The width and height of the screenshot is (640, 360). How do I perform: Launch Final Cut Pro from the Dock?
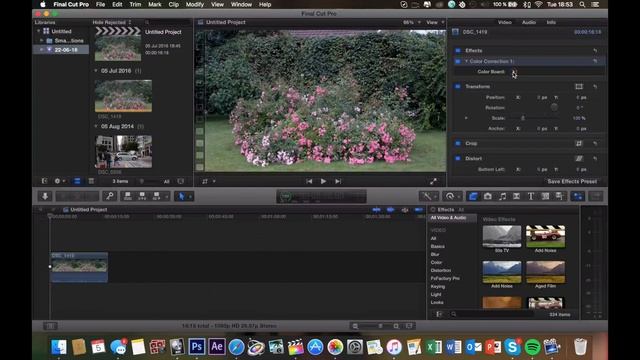click(296, 347)
